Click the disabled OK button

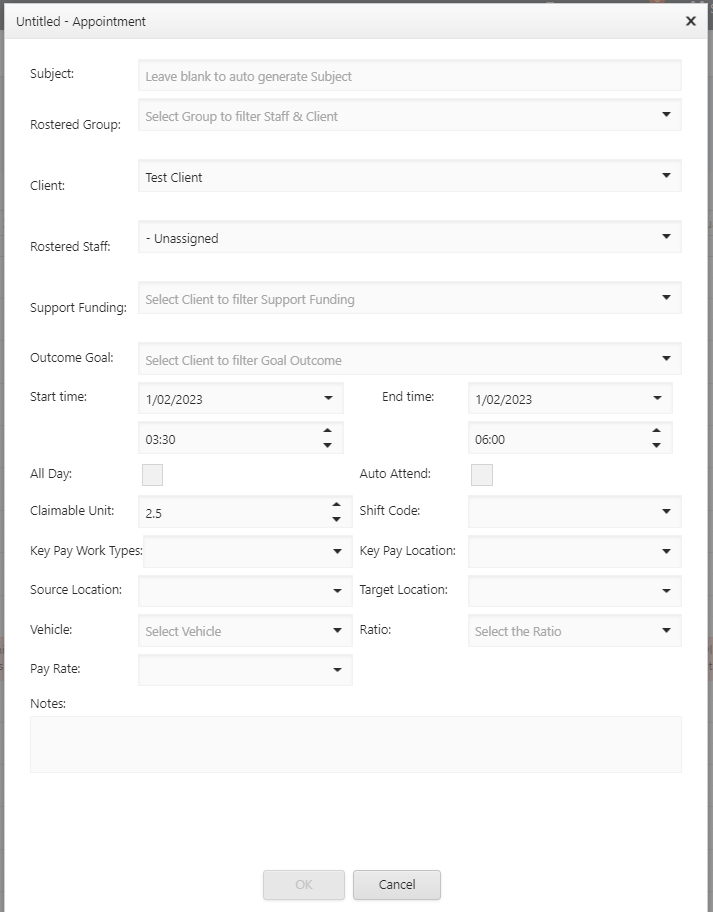[304, 885]
